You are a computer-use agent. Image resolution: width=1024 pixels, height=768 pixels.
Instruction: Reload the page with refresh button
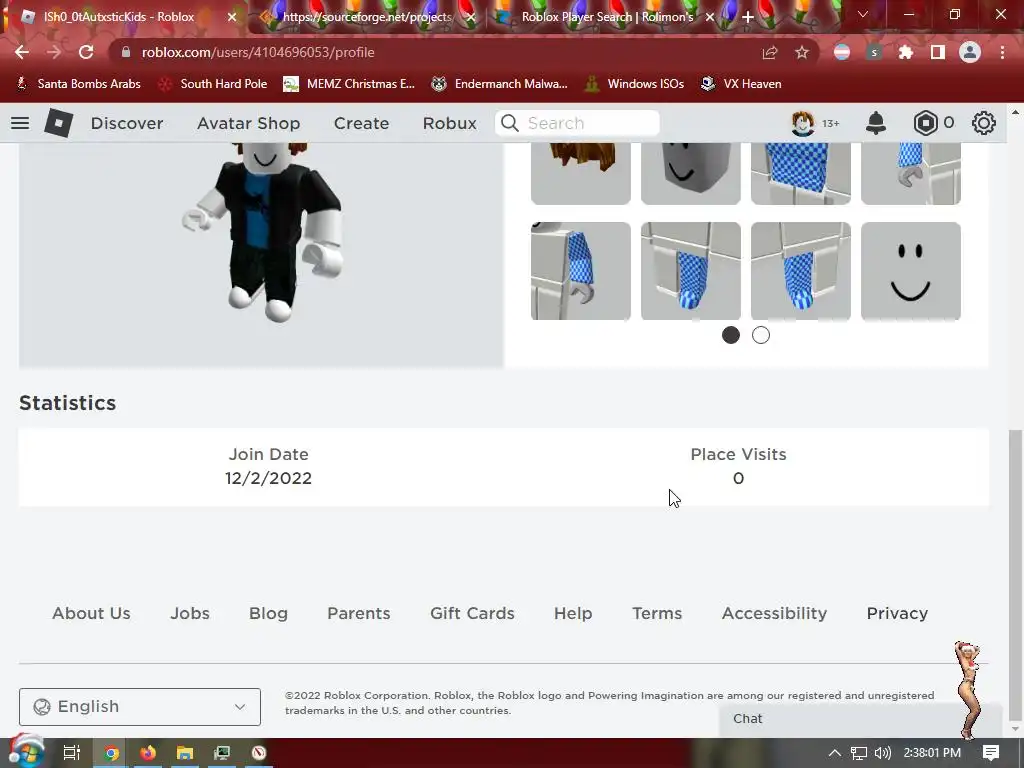(x=86, y=52)
